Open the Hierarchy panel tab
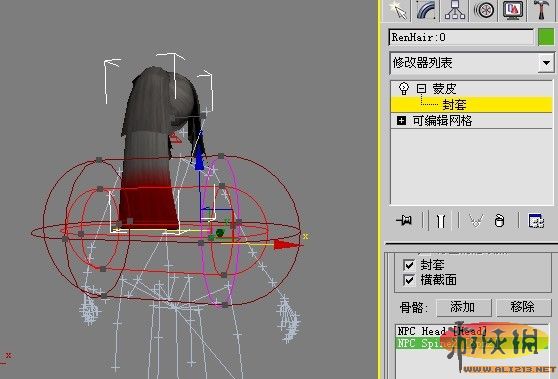This screenshot has width=558, height=379. point(455,10)
